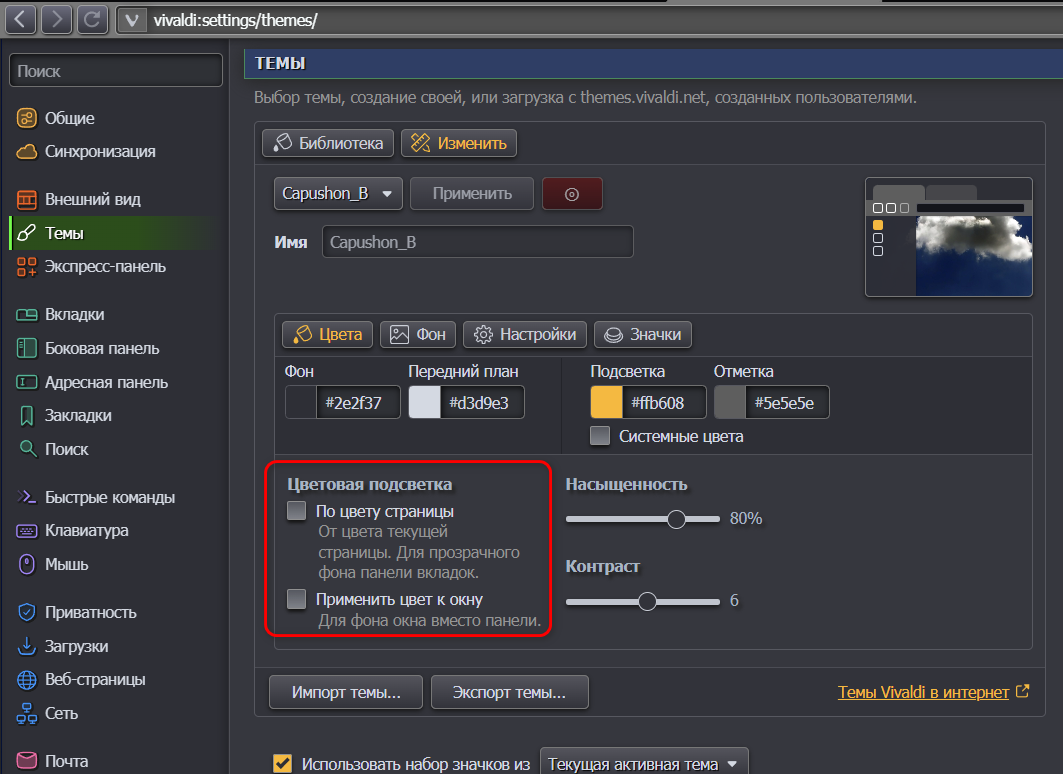
Task: Open Закладки bookmark icon
Action: click(26, 415)
